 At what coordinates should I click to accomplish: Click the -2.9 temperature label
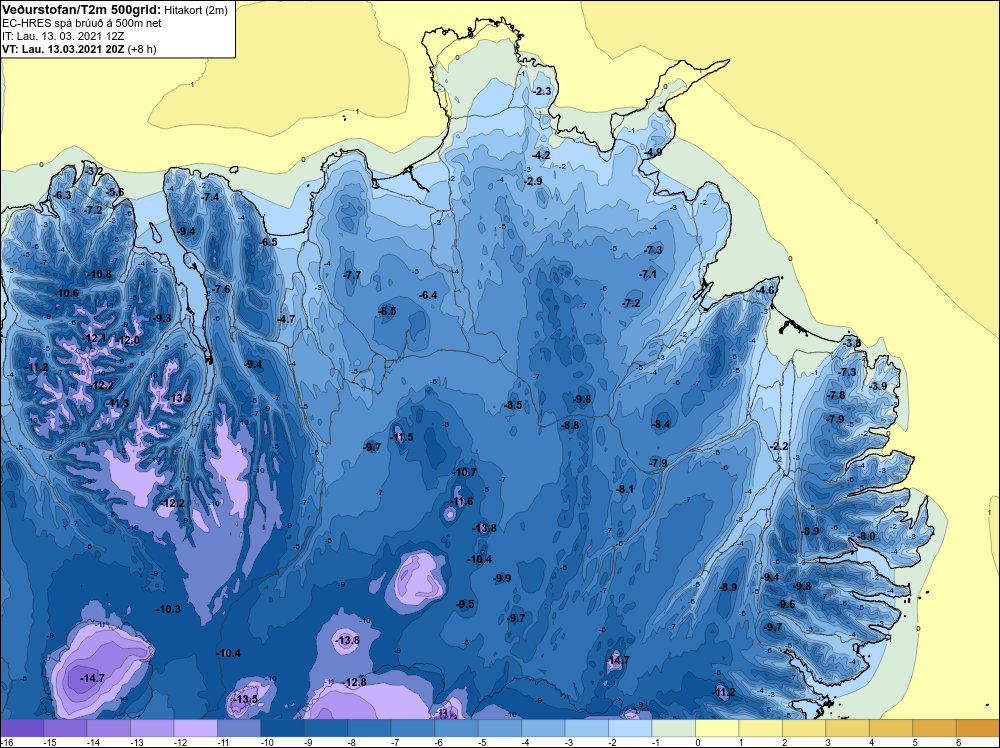tap(533, 182)
